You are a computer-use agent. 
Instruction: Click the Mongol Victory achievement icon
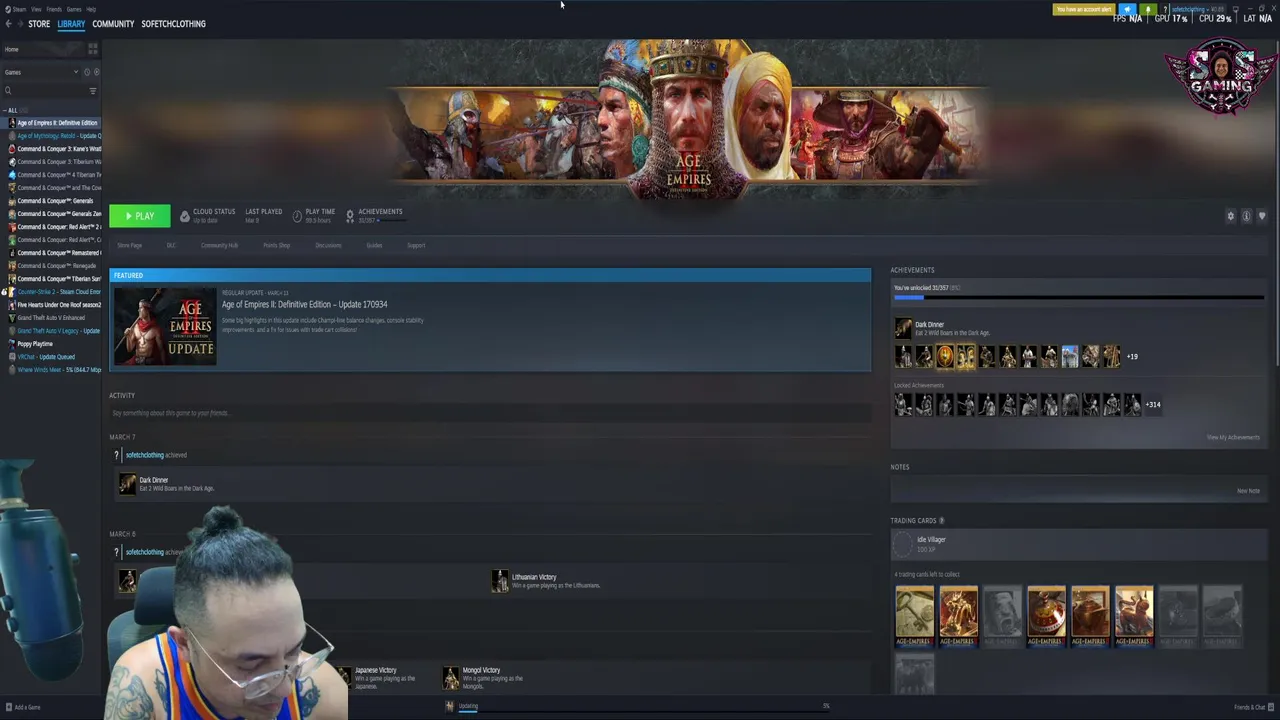pyautogui.click(x=451, y=678)
